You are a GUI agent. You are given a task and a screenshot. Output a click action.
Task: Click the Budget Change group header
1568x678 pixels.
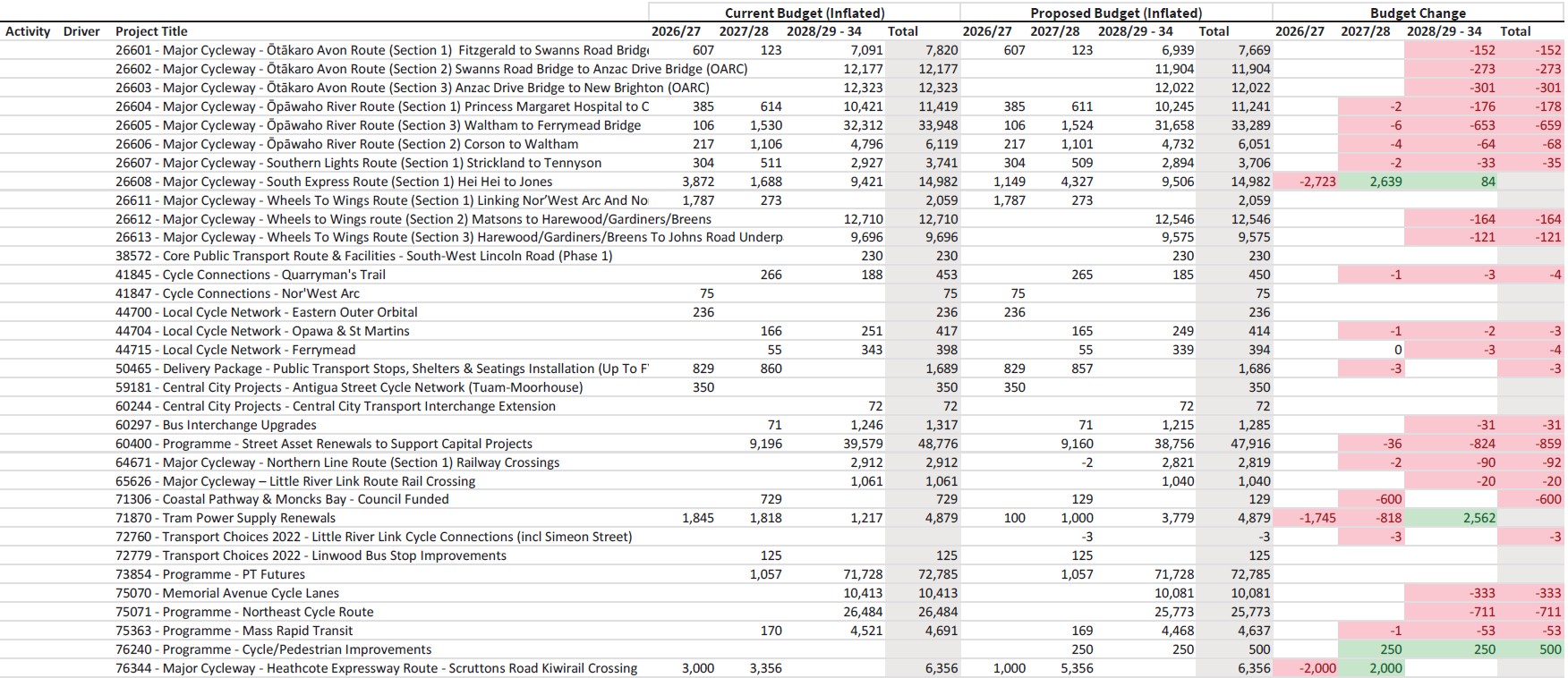pos(1418,13)
